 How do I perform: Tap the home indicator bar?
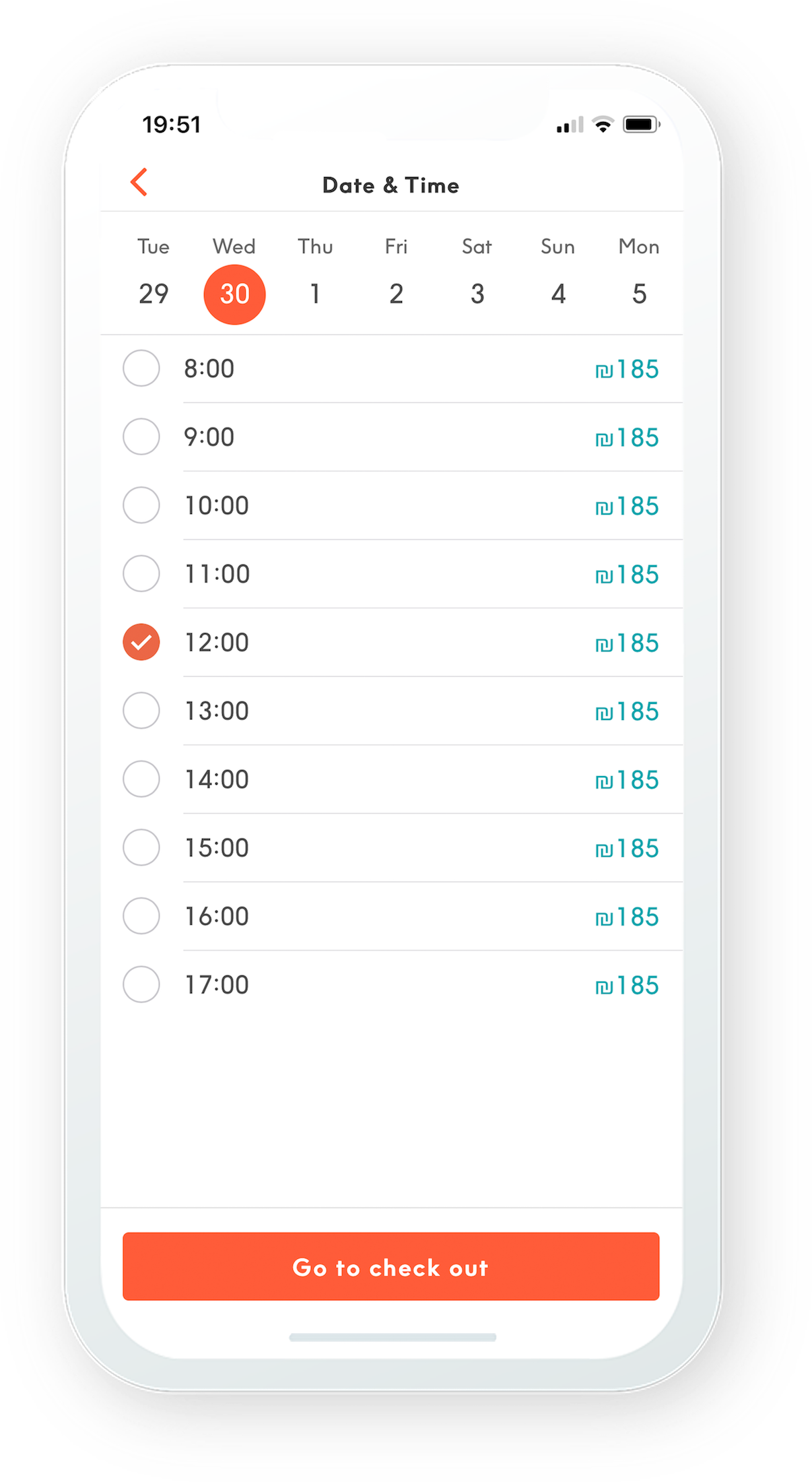click(x=393, y=1337)
